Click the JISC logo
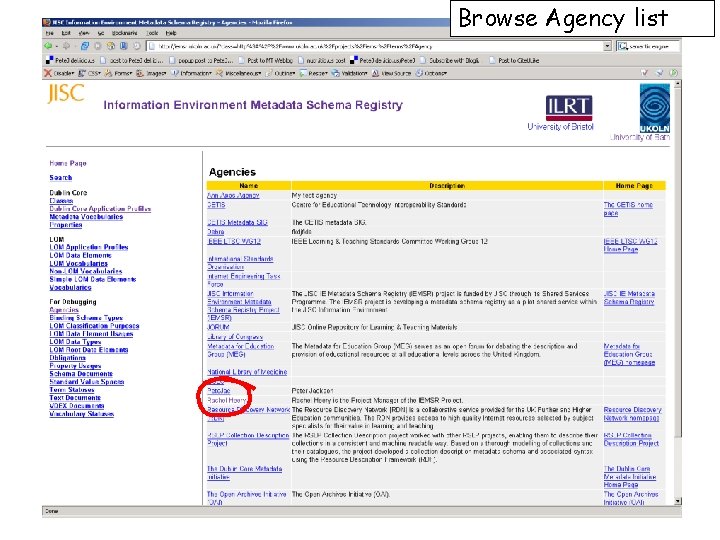 66,94
